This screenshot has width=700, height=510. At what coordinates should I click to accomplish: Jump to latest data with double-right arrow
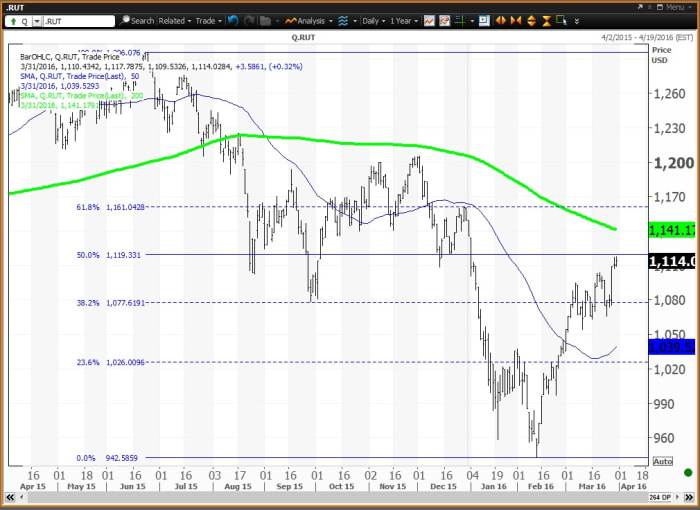(691, 497)
